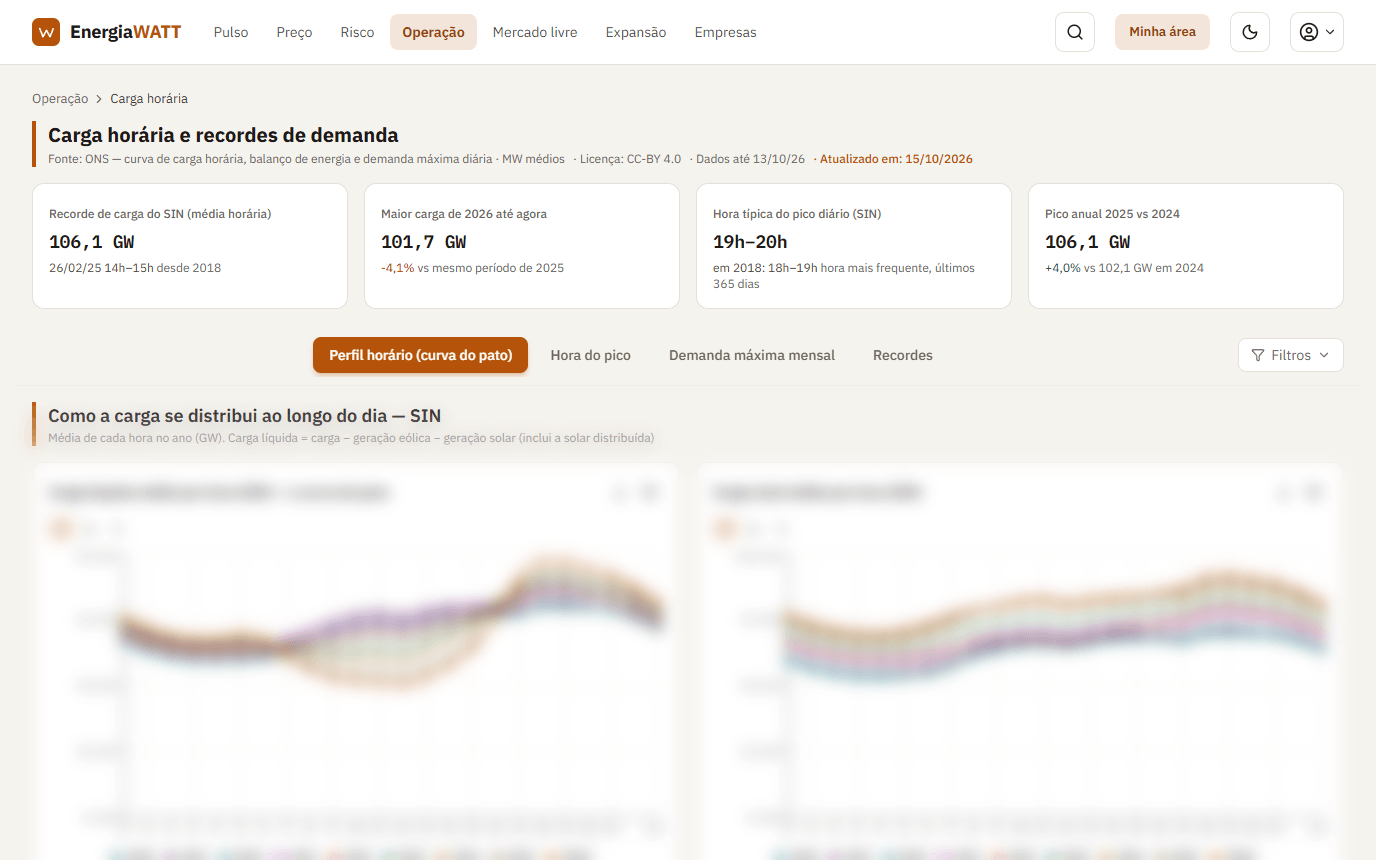
Task: Click the Operação nav item
Action: point(433,32)
